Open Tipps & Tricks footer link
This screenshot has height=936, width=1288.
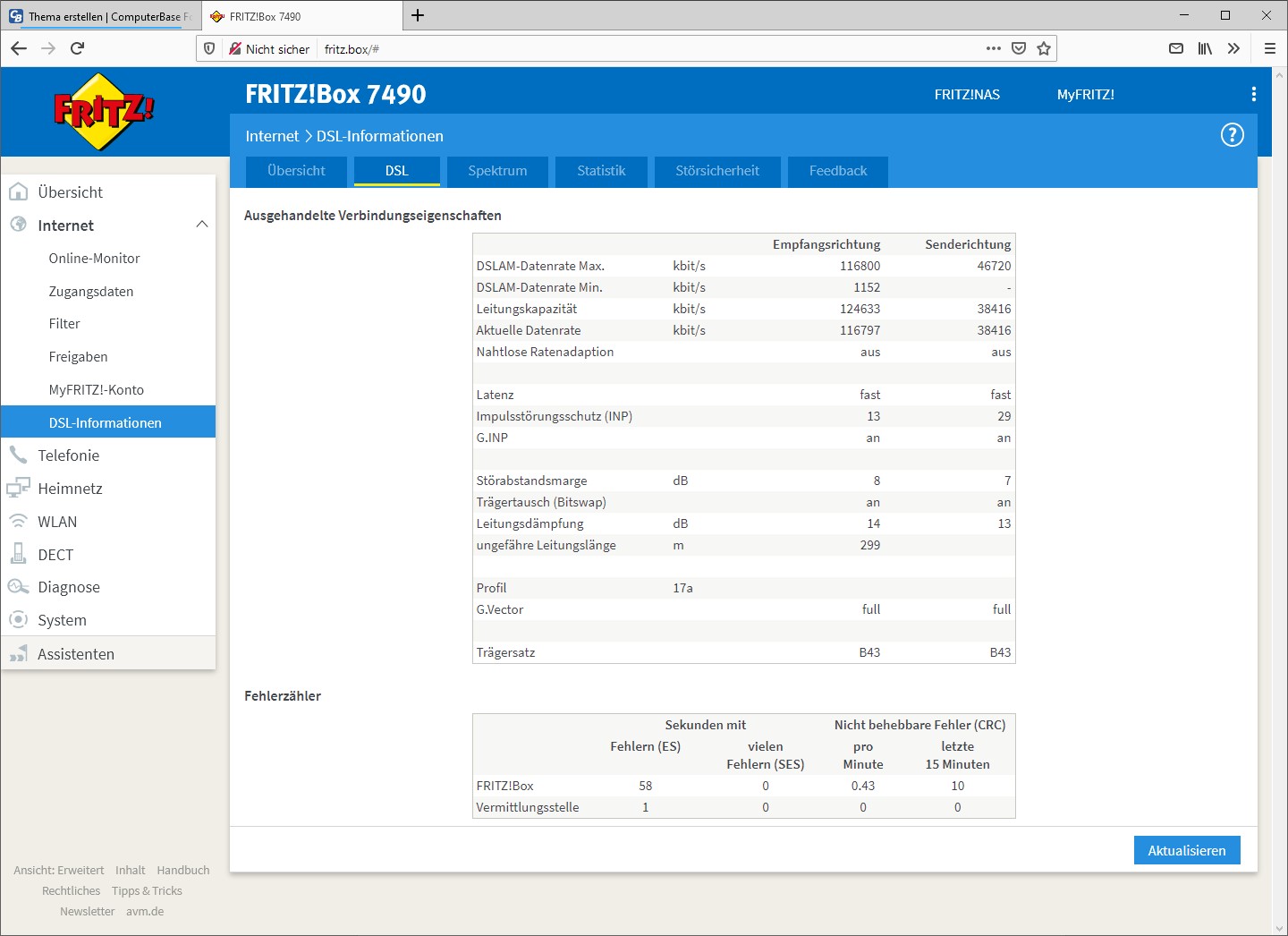(x=147, y=890)
